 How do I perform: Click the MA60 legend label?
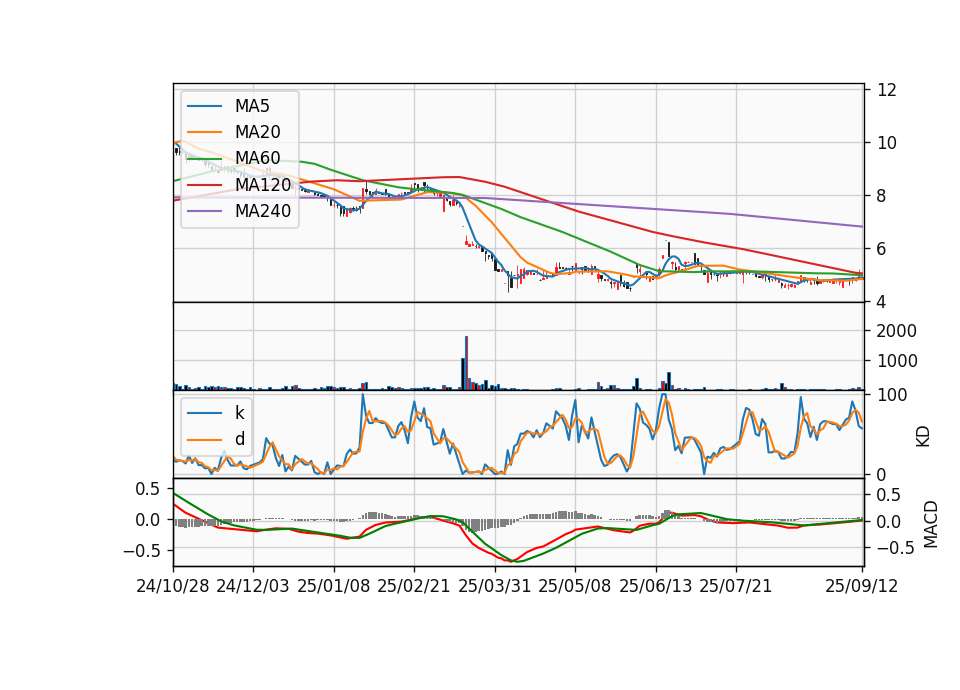point(257,158)
